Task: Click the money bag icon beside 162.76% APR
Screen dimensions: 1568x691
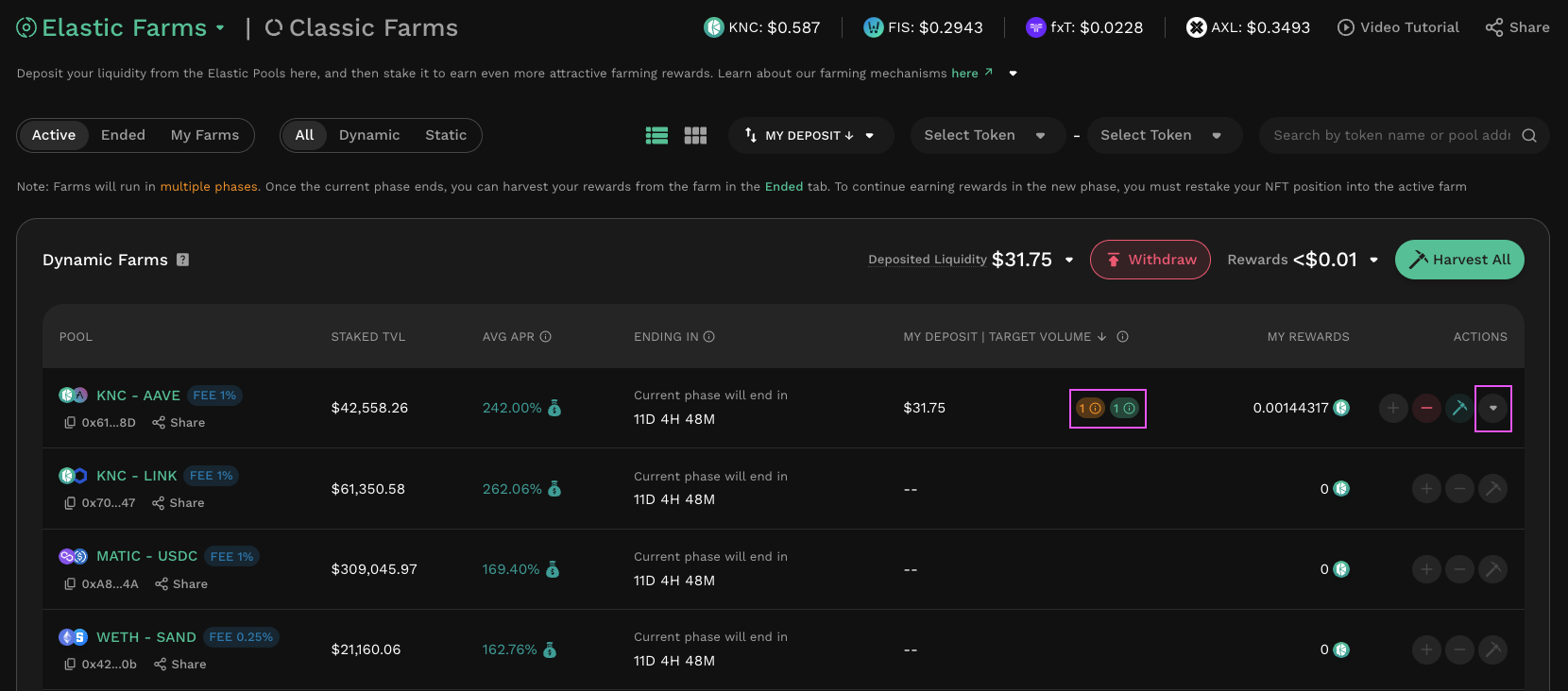Action: (x=550, y=649)
